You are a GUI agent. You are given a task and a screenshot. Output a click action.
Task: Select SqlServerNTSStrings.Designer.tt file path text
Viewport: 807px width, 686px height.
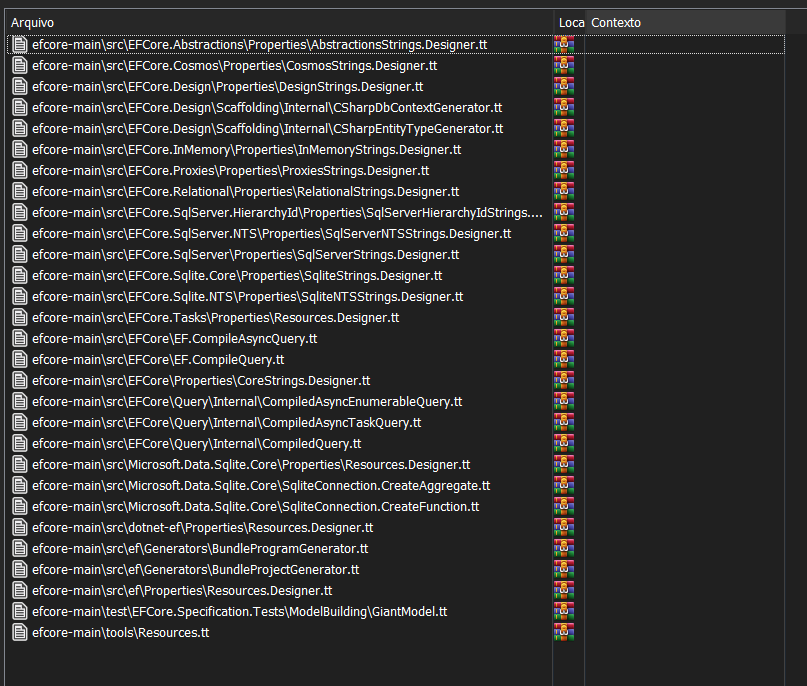272,234
